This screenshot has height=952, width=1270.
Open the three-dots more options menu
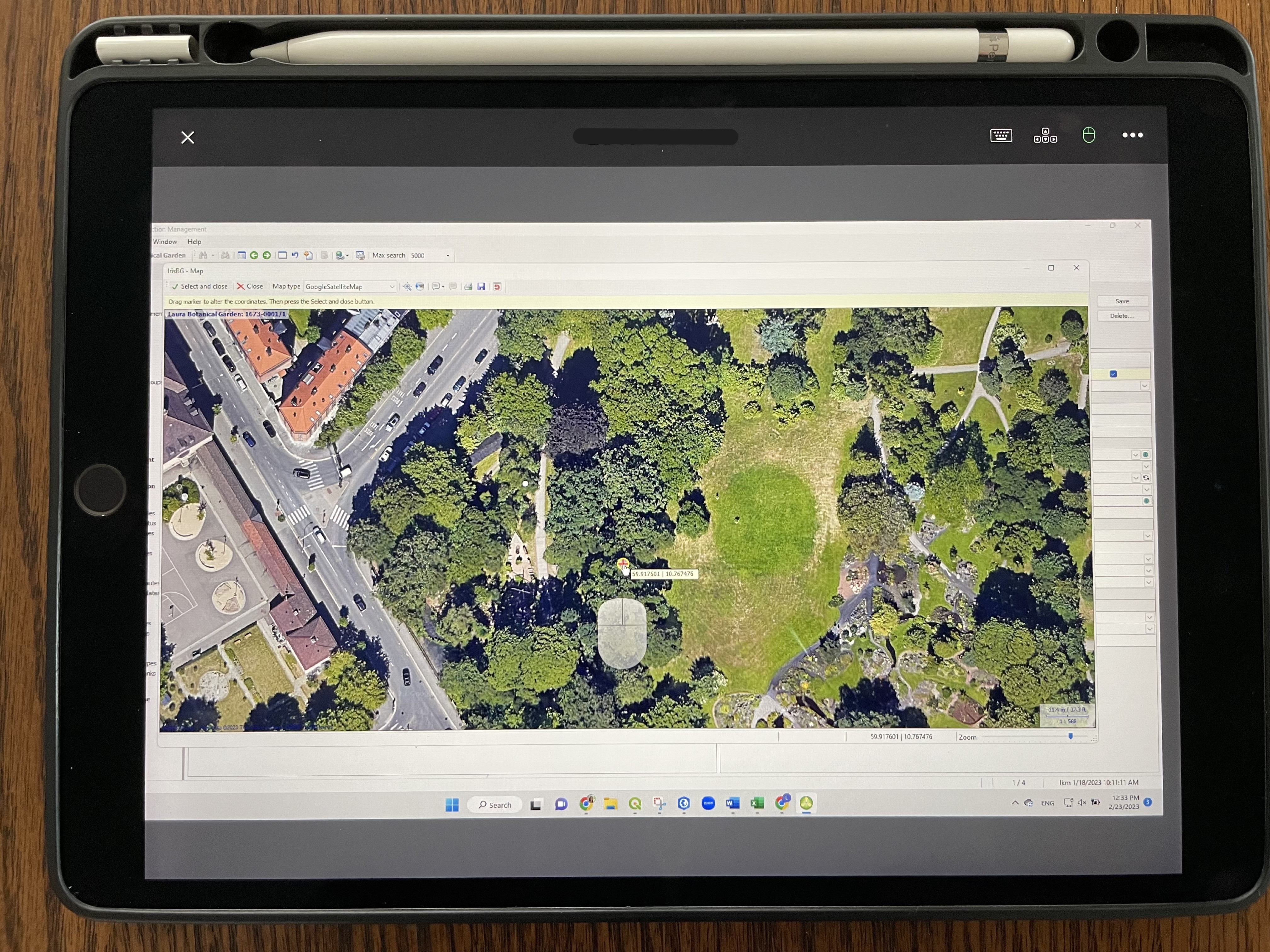pyautogui.click(x=1133, y=135)
